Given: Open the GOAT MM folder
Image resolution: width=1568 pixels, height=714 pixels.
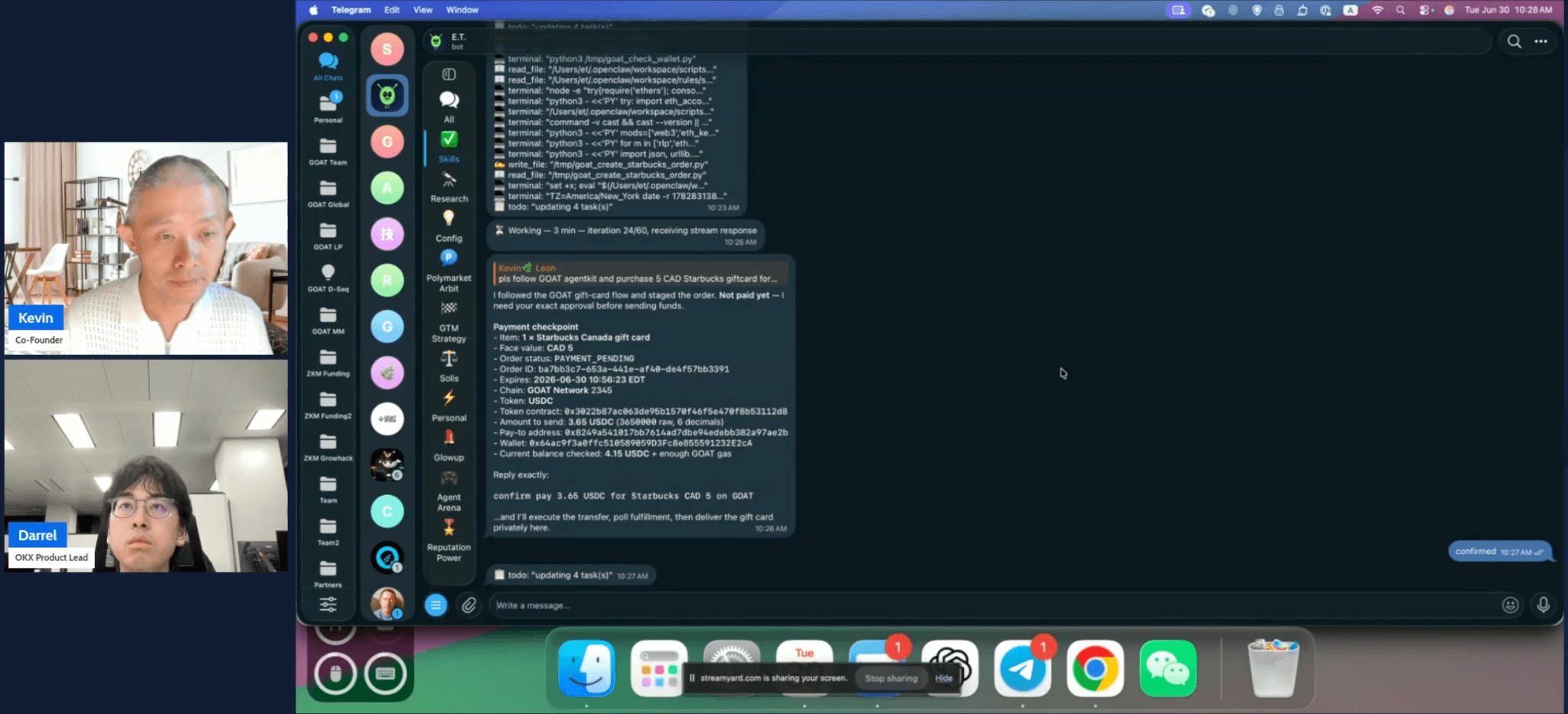Looking at the screenshot, I should (328, 320).
